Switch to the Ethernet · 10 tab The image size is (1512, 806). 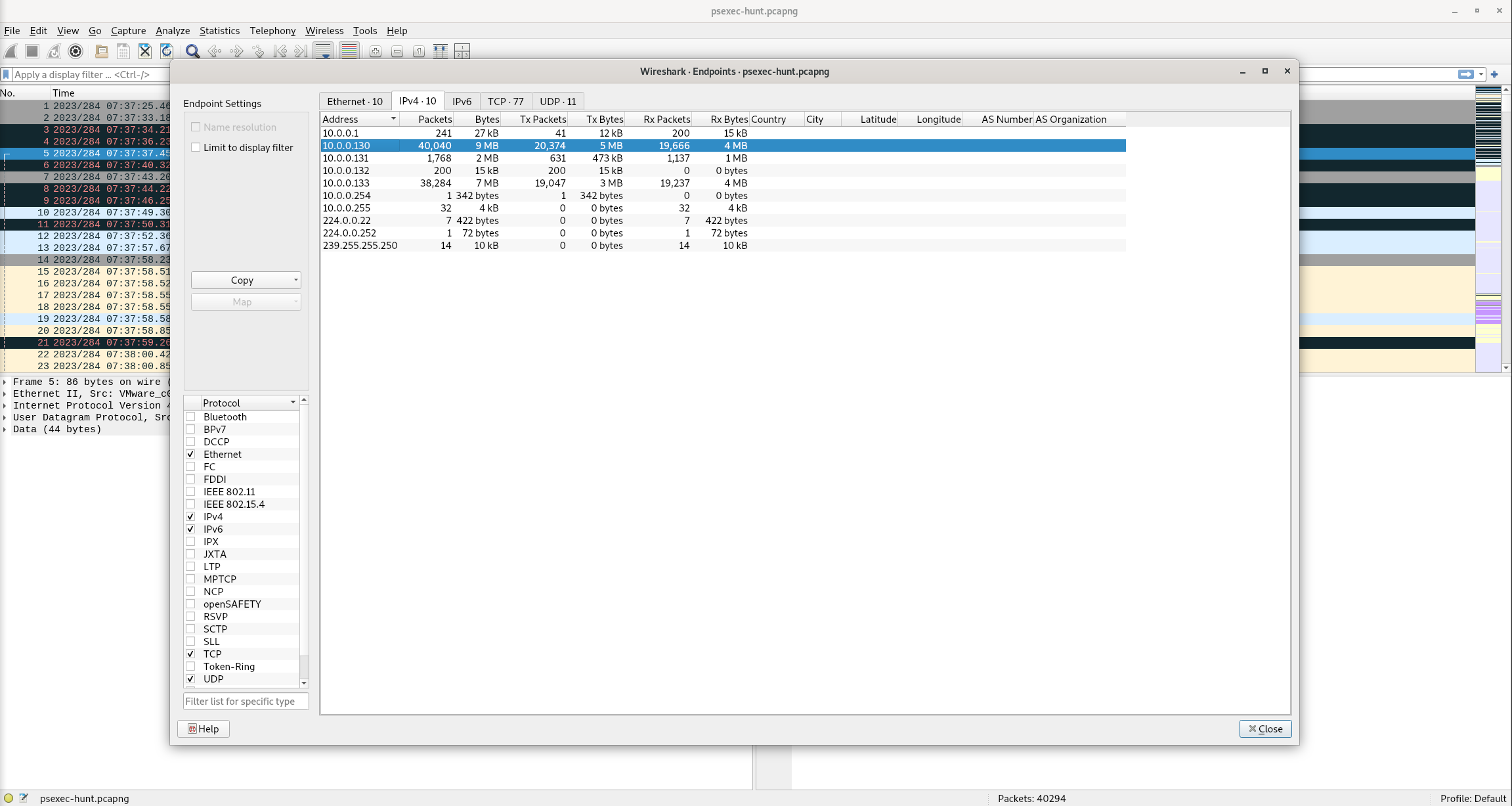(x=355, y=101)
